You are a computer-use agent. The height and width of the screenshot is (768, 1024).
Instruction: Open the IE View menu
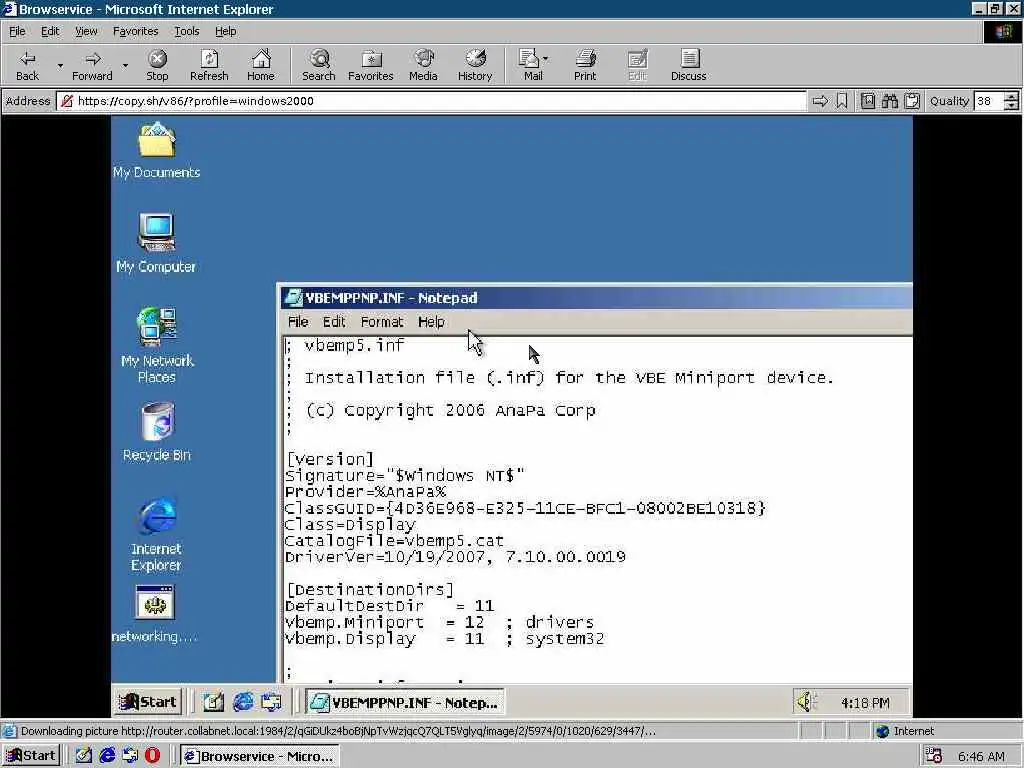pyautogui.click(x=86, y=31)
